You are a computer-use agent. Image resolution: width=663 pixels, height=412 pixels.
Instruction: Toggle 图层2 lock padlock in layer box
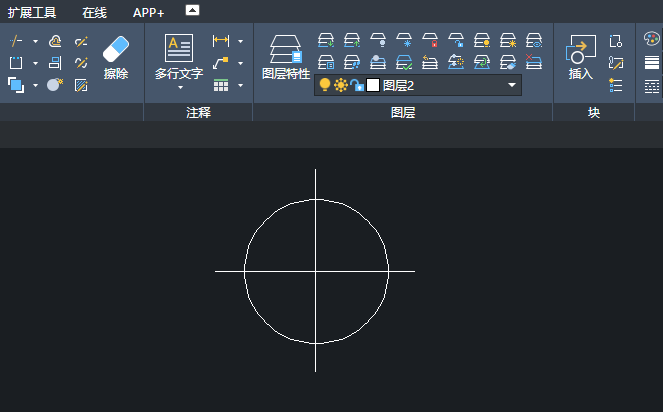point(357,85)
